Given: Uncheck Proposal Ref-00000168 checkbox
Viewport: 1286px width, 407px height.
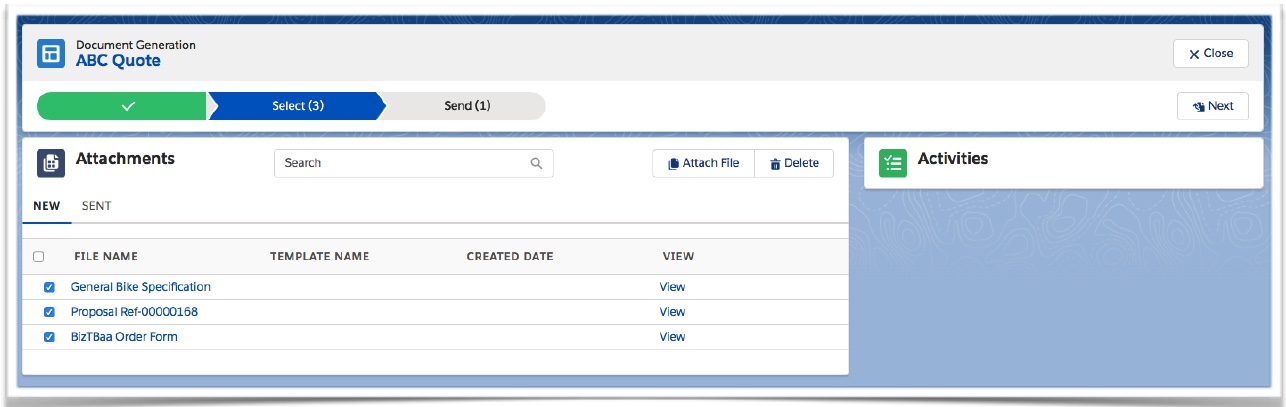Looking at the screenshot, I should [49, 312].
